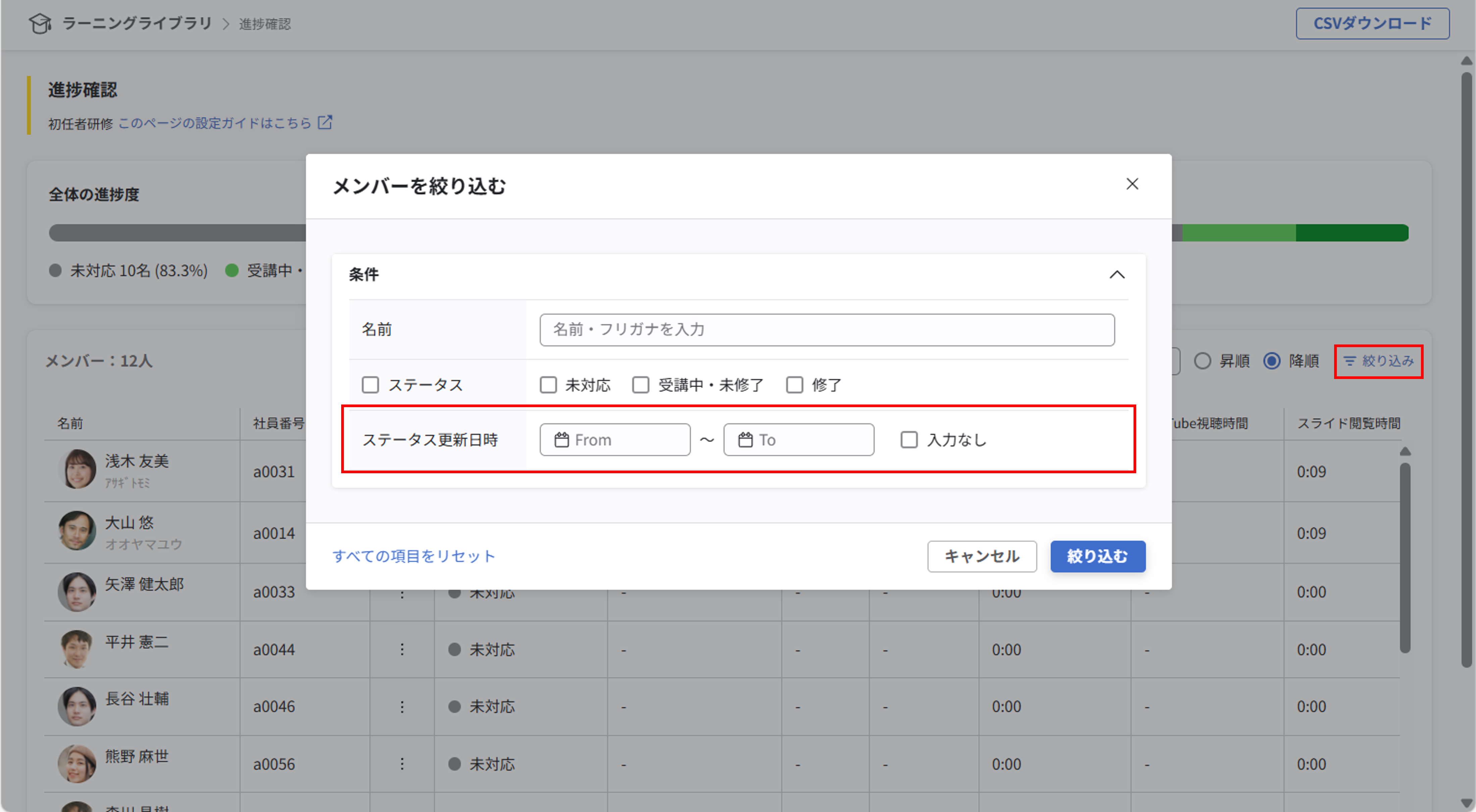Click the 絞り込み filter icon

1350,361
